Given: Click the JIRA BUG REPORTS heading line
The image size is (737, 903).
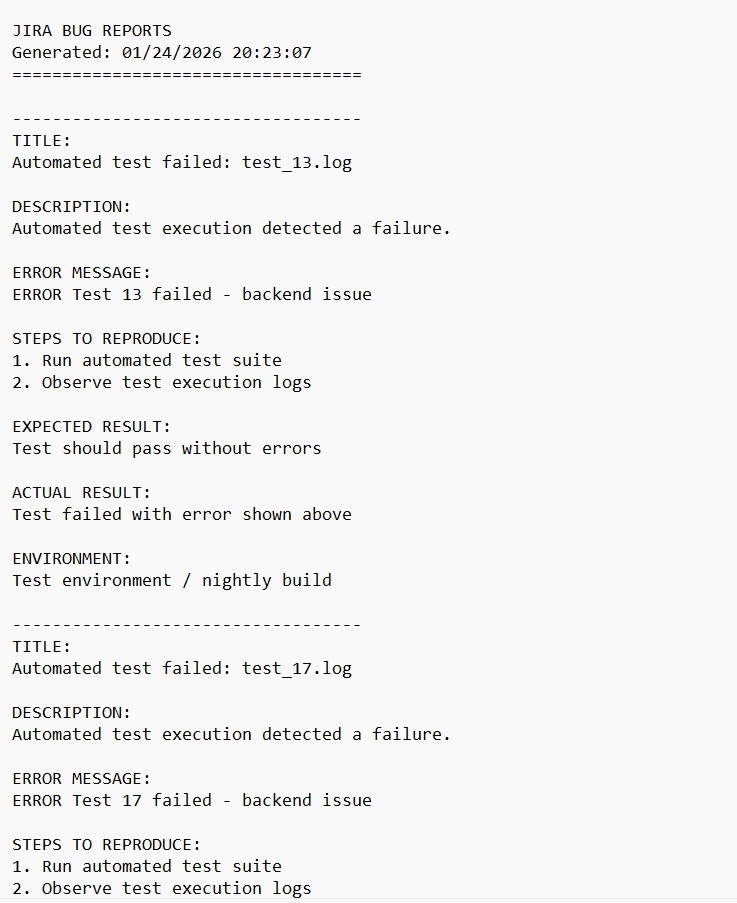Looking at the screenshot, I should (92, 31).
